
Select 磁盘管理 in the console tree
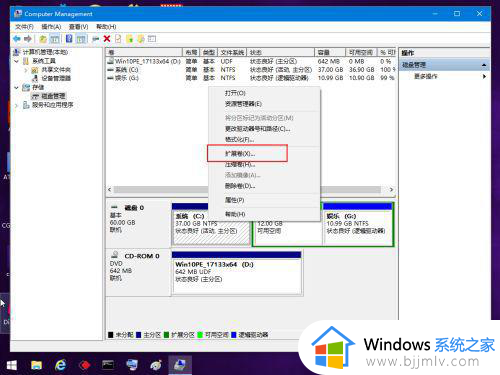(53, 96)
